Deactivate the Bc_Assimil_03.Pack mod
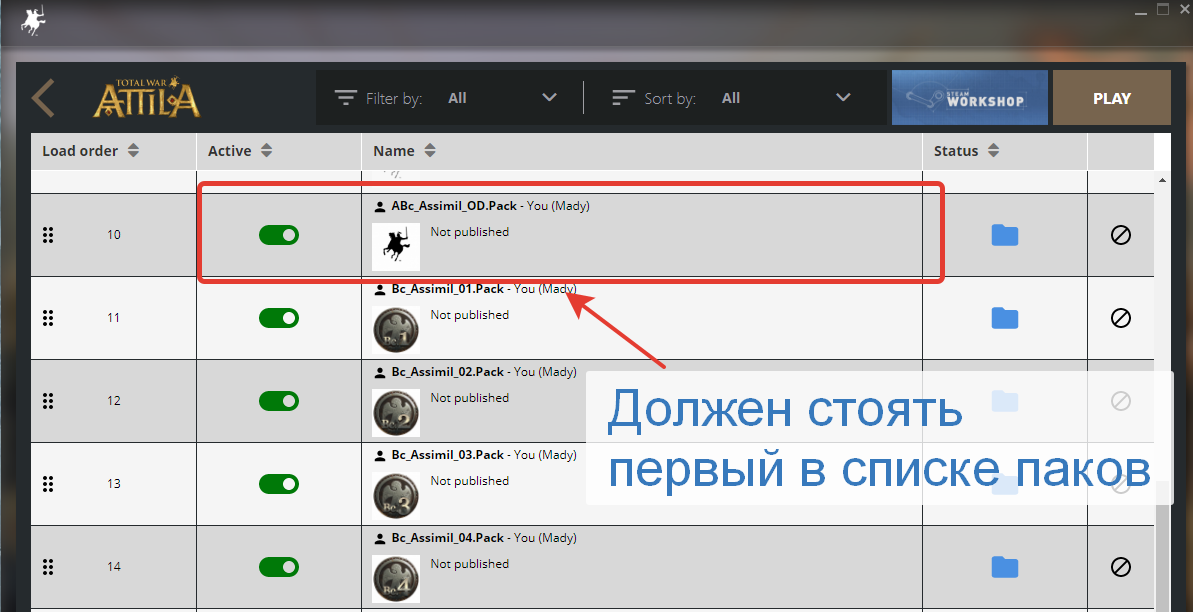Screen dimensions: 1193x612 pyautogui.click(x=278, y=484)
